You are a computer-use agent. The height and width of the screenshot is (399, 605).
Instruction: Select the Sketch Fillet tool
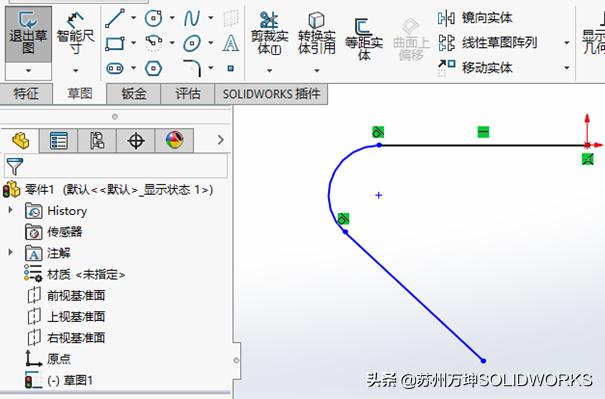click(192, 68)
